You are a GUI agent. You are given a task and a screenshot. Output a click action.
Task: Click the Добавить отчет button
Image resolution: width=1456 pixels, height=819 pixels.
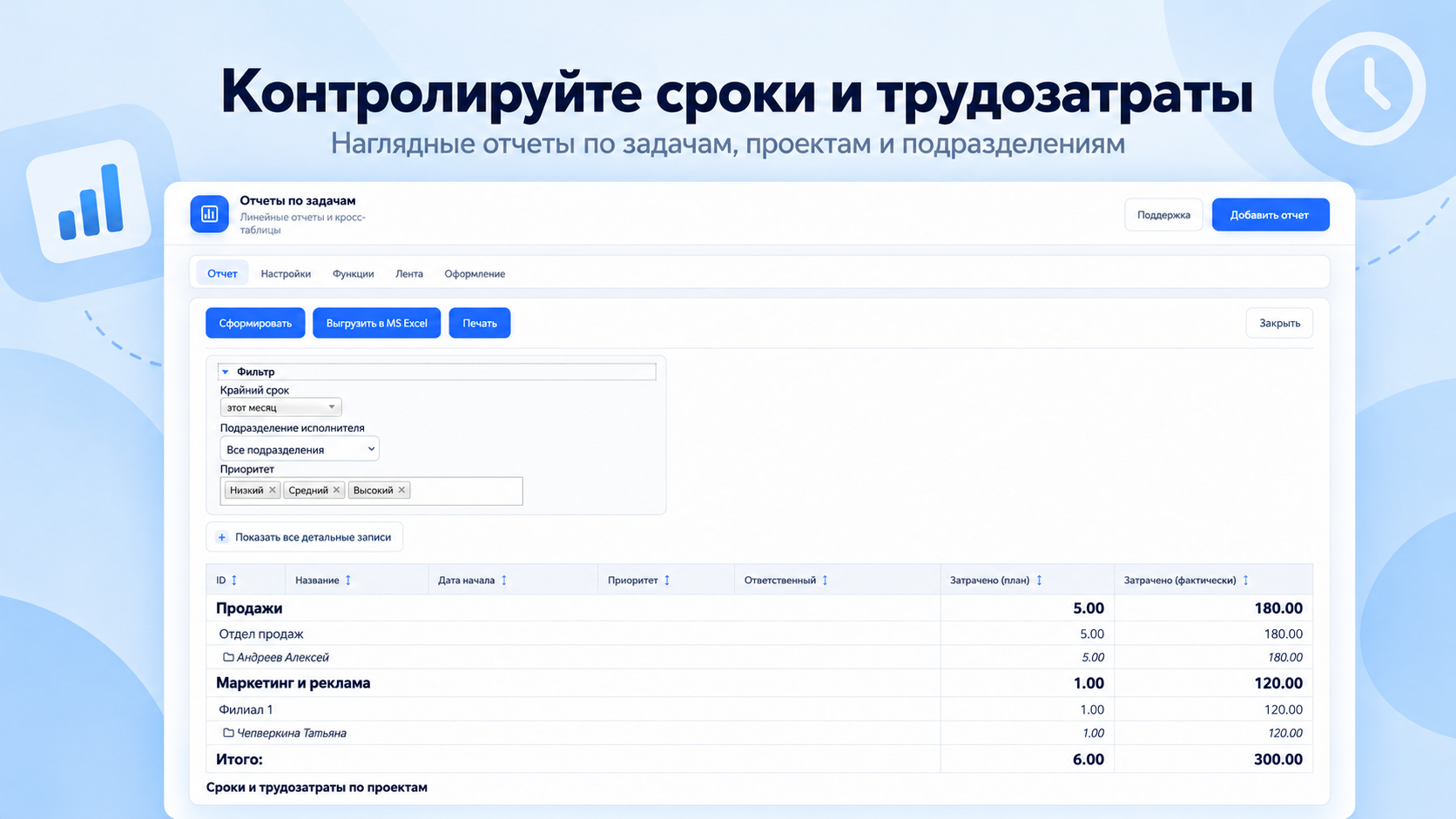[1271, 215]
